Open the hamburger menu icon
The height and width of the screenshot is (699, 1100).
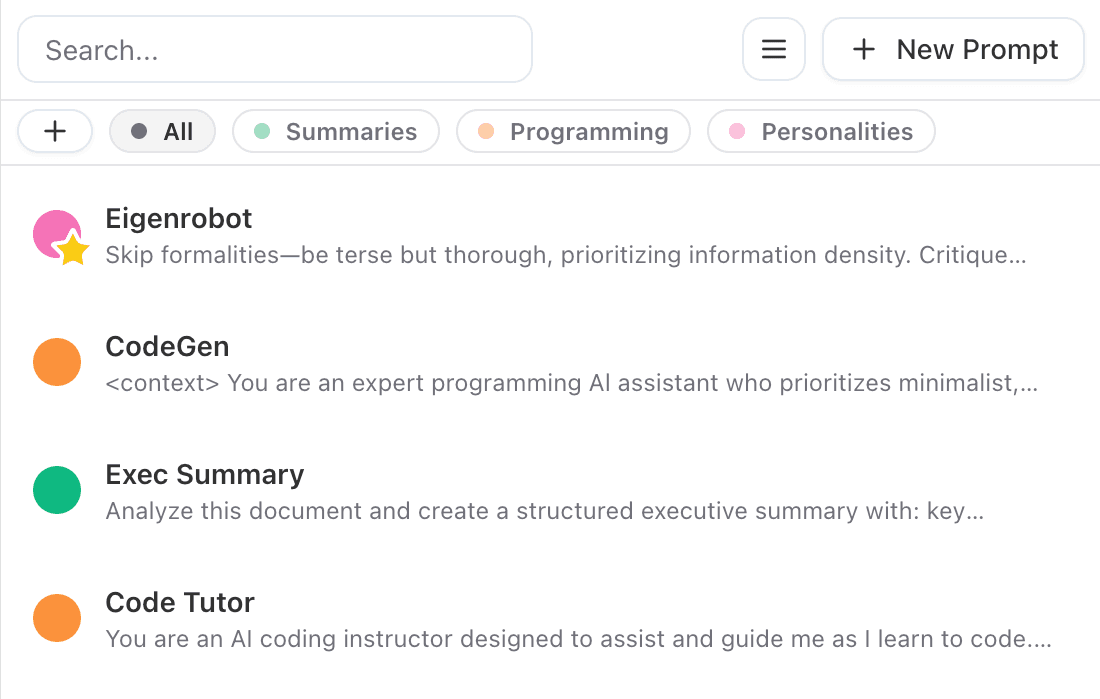coord(773,49)
